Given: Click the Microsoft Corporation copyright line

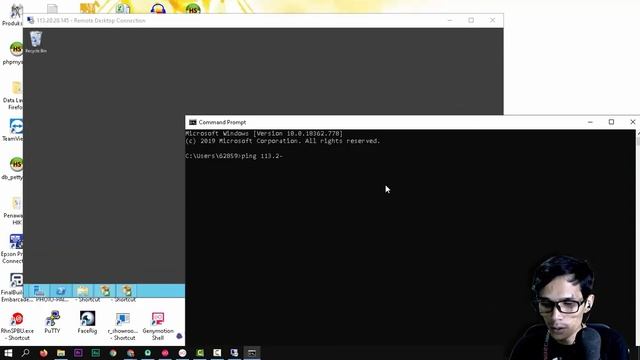Looking at the screenshot, I should tap(283, 141).
